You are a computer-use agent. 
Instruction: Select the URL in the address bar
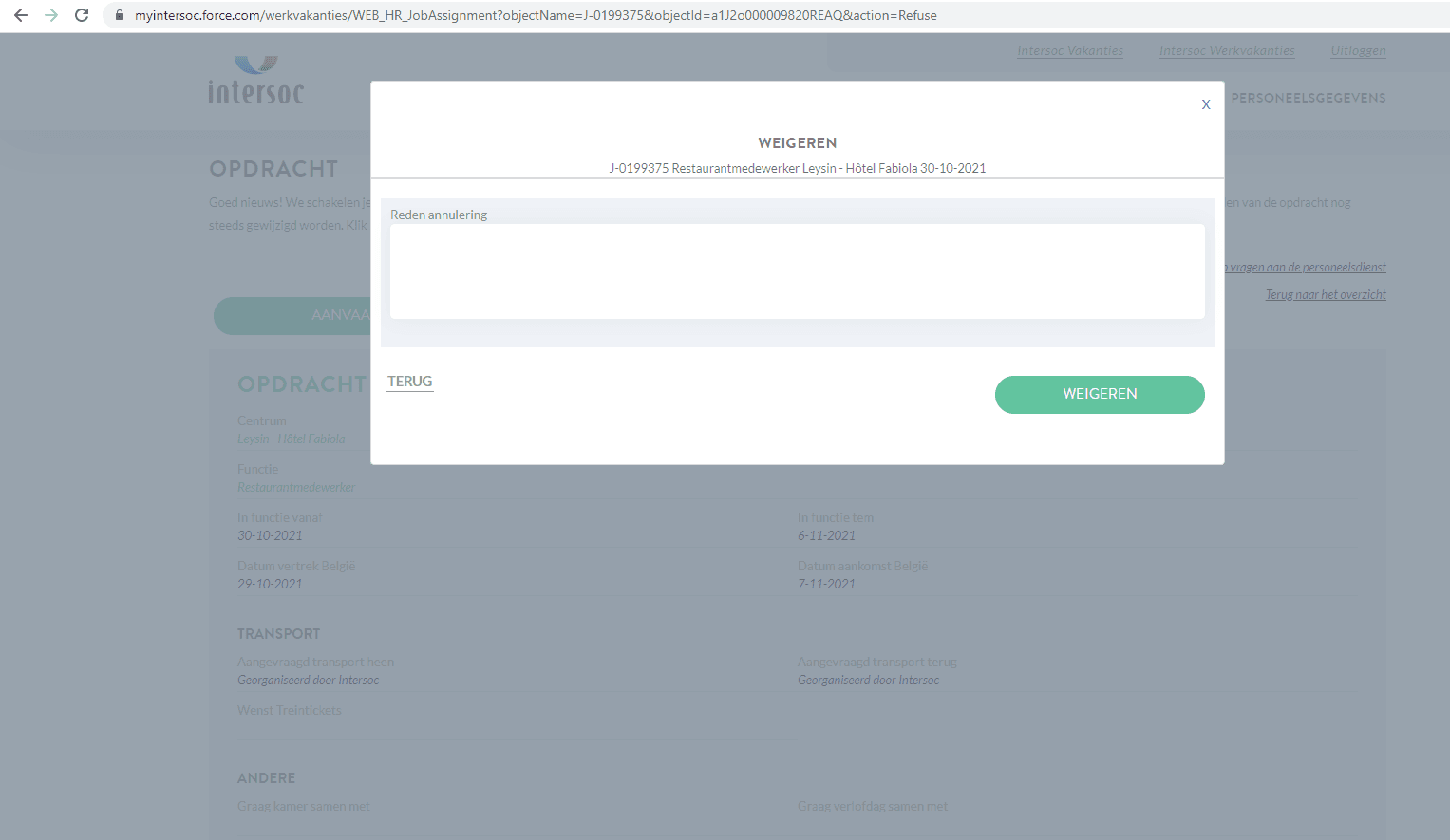click(536, 15)
